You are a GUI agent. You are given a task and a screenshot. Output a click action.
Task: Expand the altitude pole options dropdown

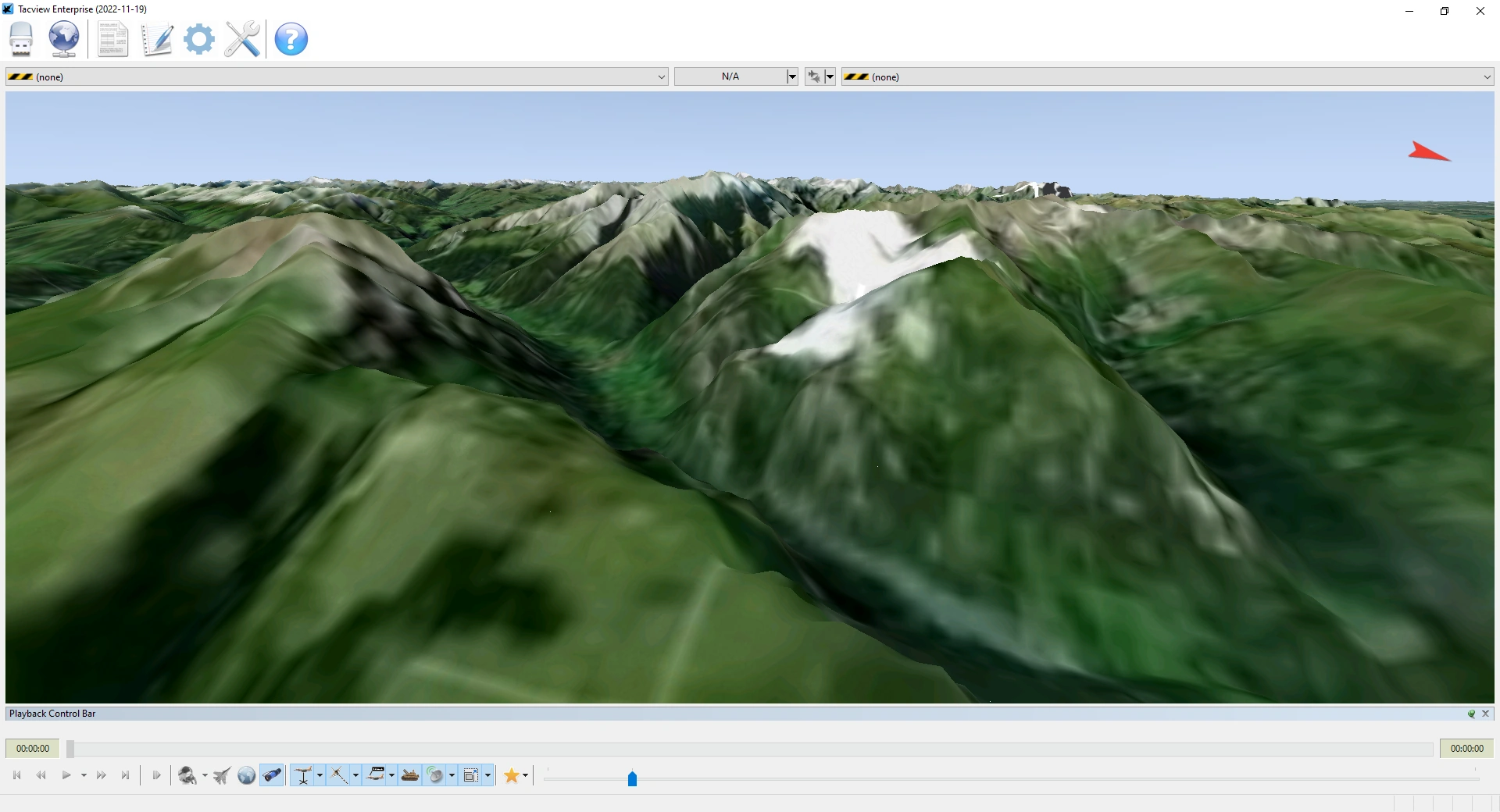(x=320, y=775)
